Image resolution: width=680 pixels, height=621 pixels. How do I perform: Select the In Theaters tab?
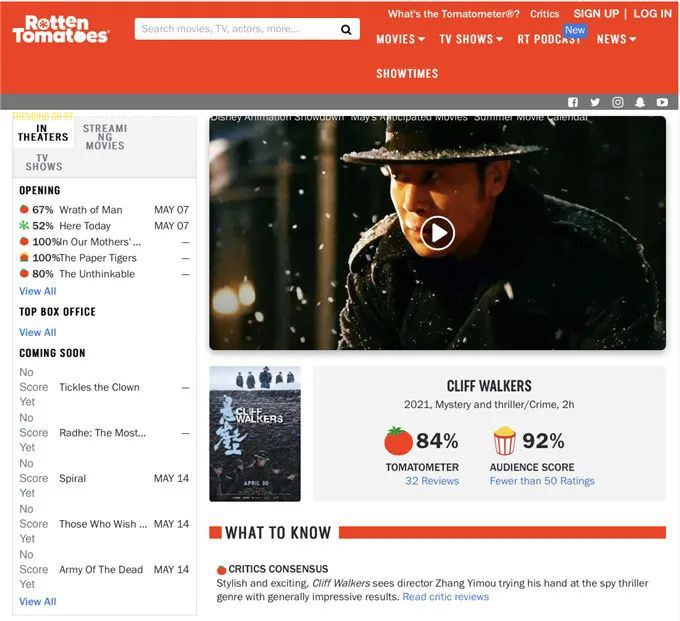pyautogui.click(x=43, y=133)
